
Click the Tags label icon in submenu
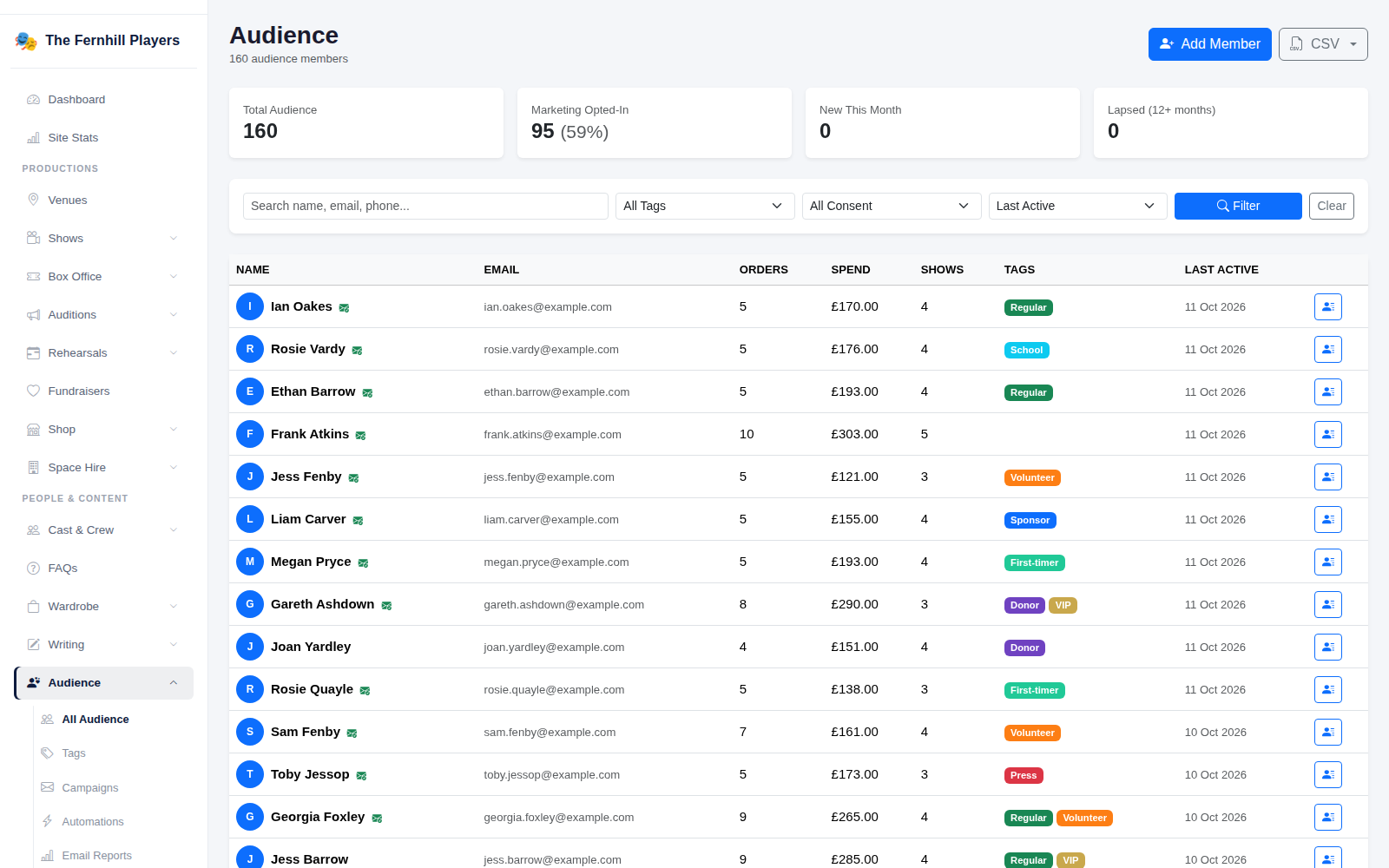tap(47, 753)
